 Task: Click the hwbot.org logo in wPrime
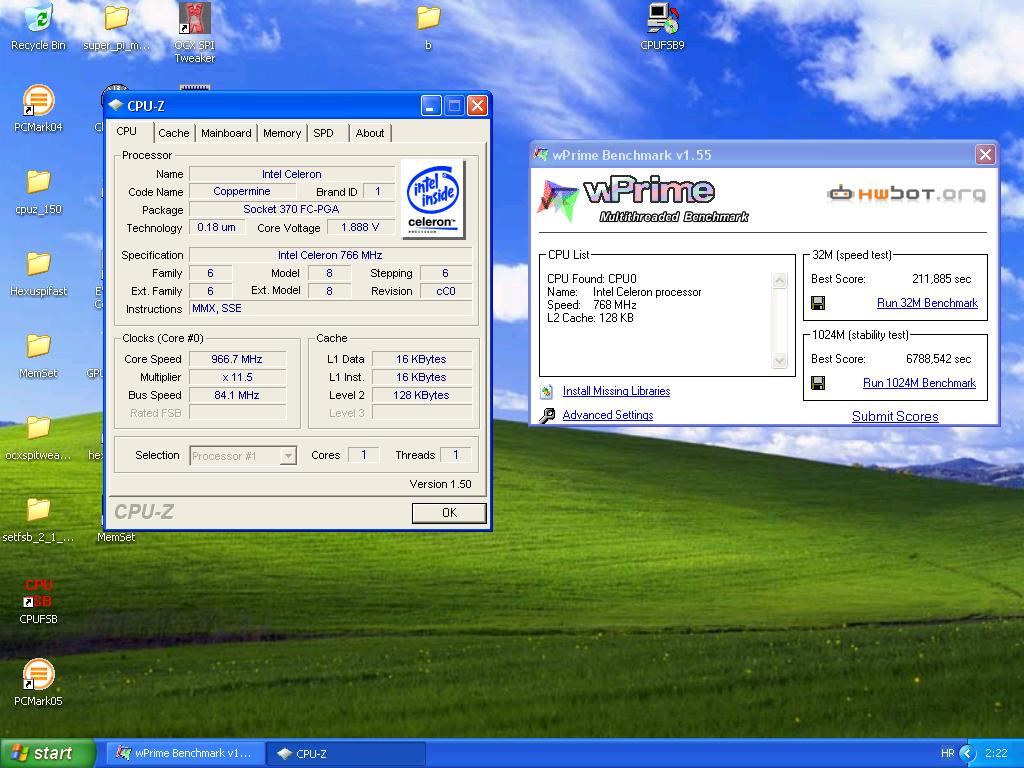click(x=906, y=193)
